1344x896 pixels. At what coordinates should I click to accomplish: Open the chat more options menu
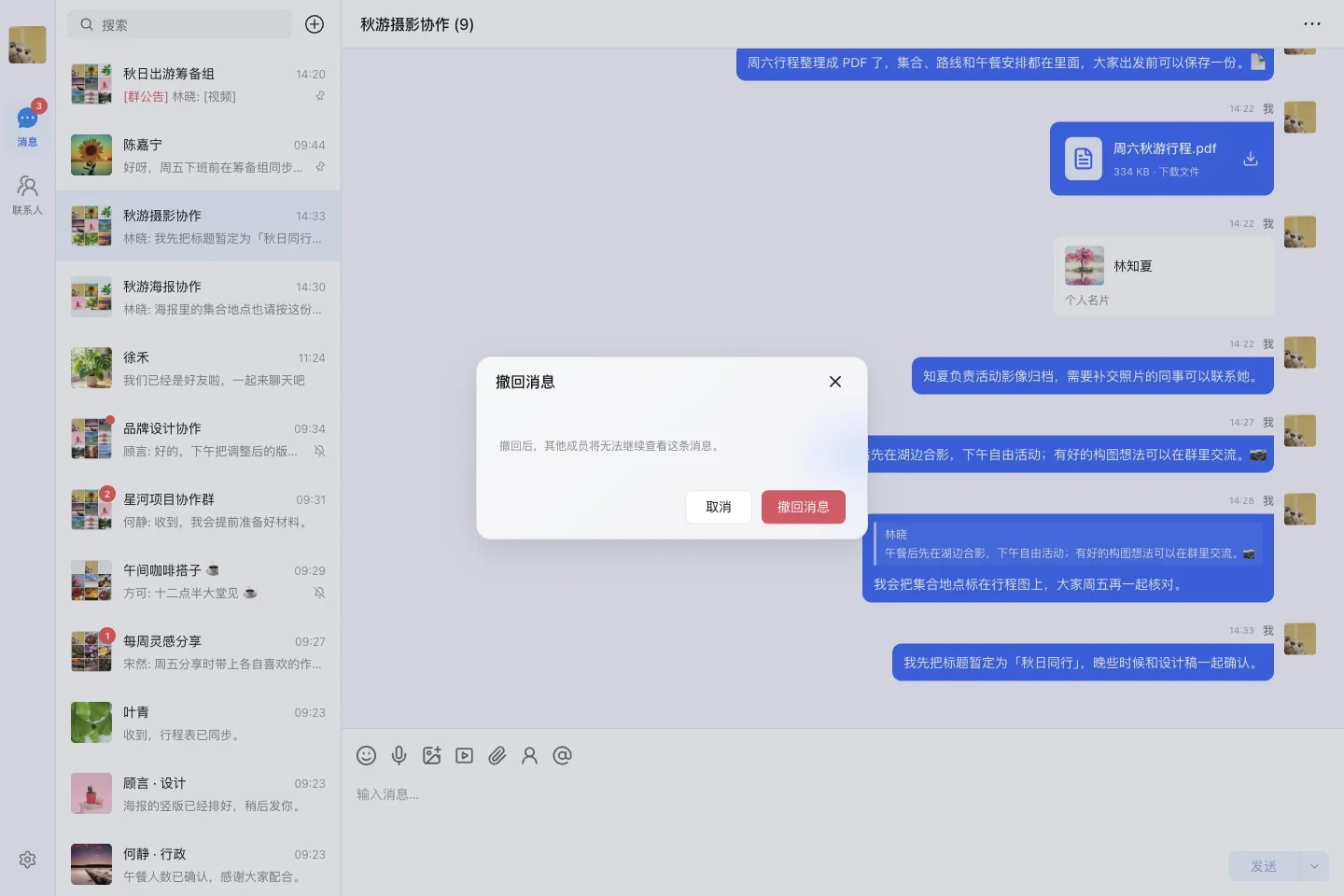pyautogui.click(x=1311, y=24)
